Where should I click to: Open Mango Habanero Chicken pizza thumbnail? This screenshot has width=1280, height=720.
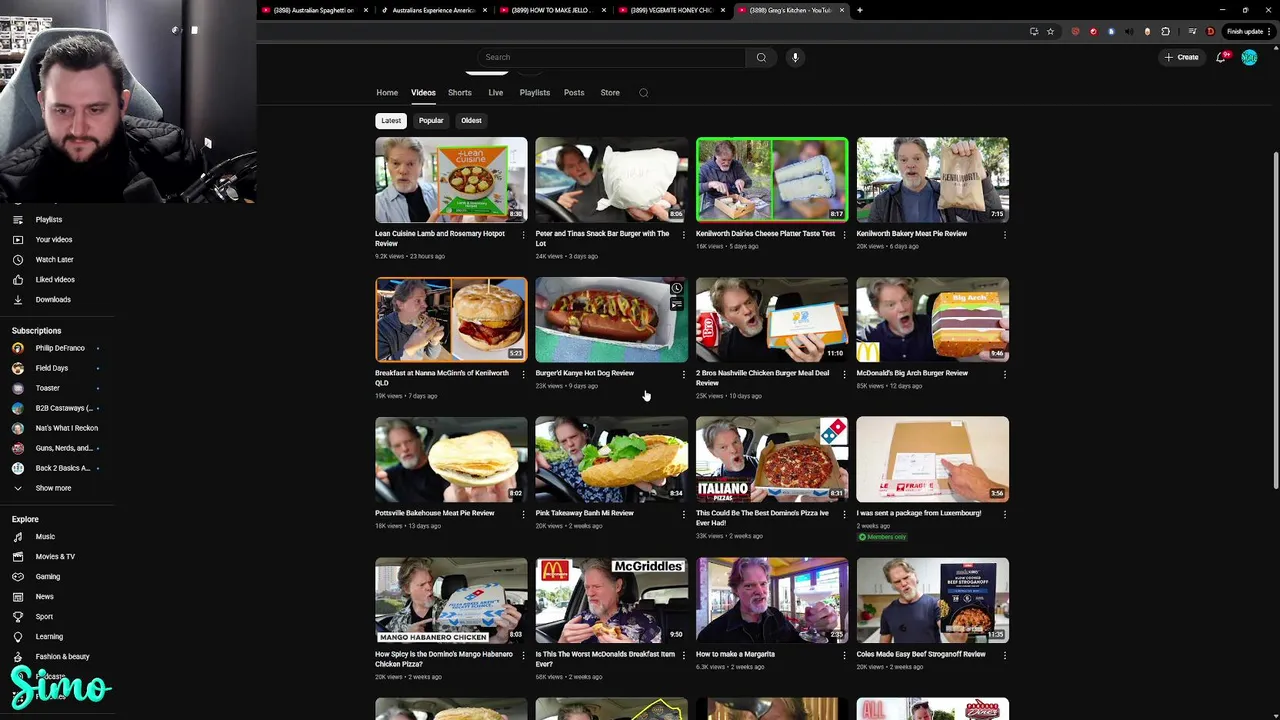[x=451, y=600]
